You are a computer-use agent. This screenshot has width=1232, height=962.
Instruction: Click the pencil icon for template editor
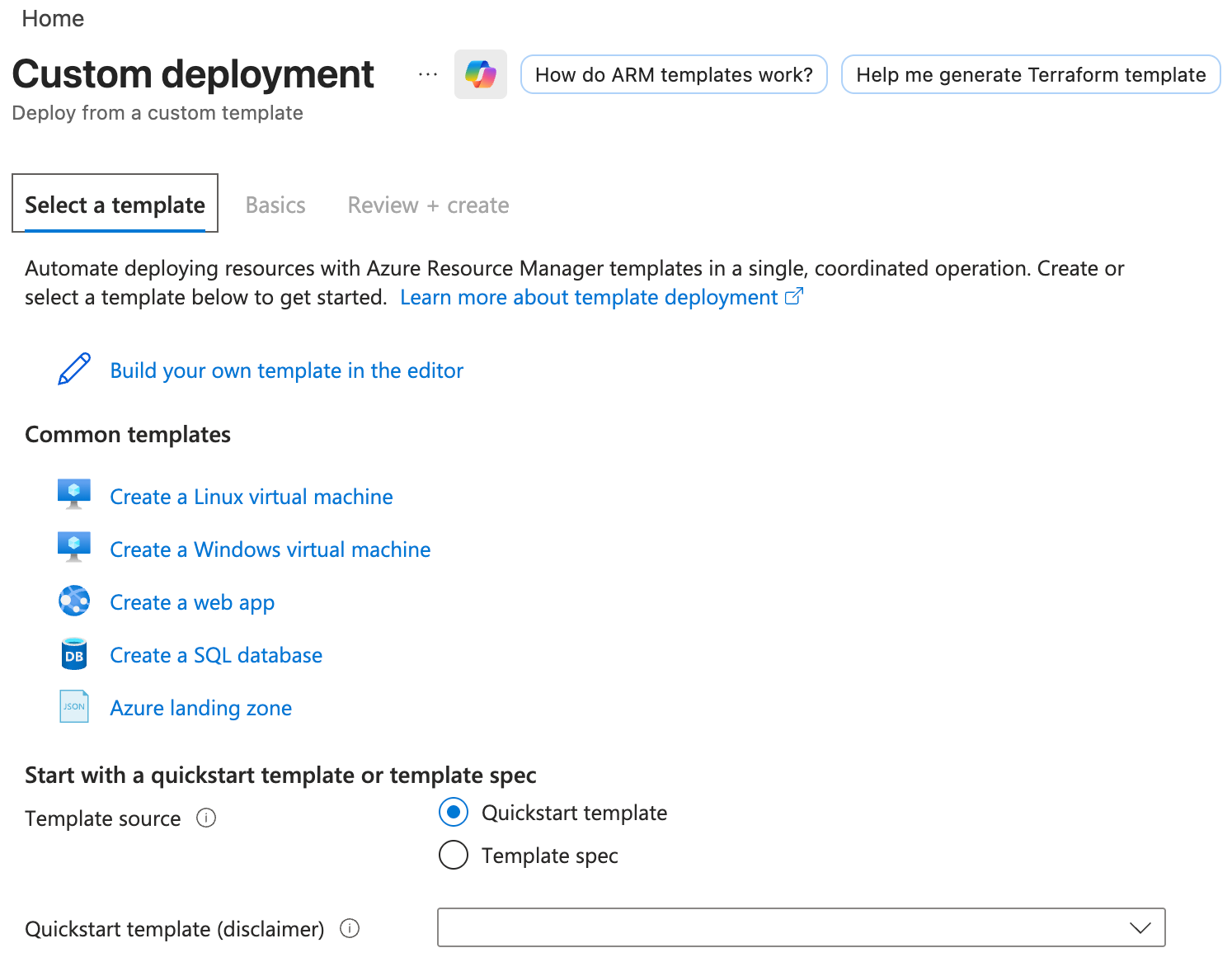74,370
